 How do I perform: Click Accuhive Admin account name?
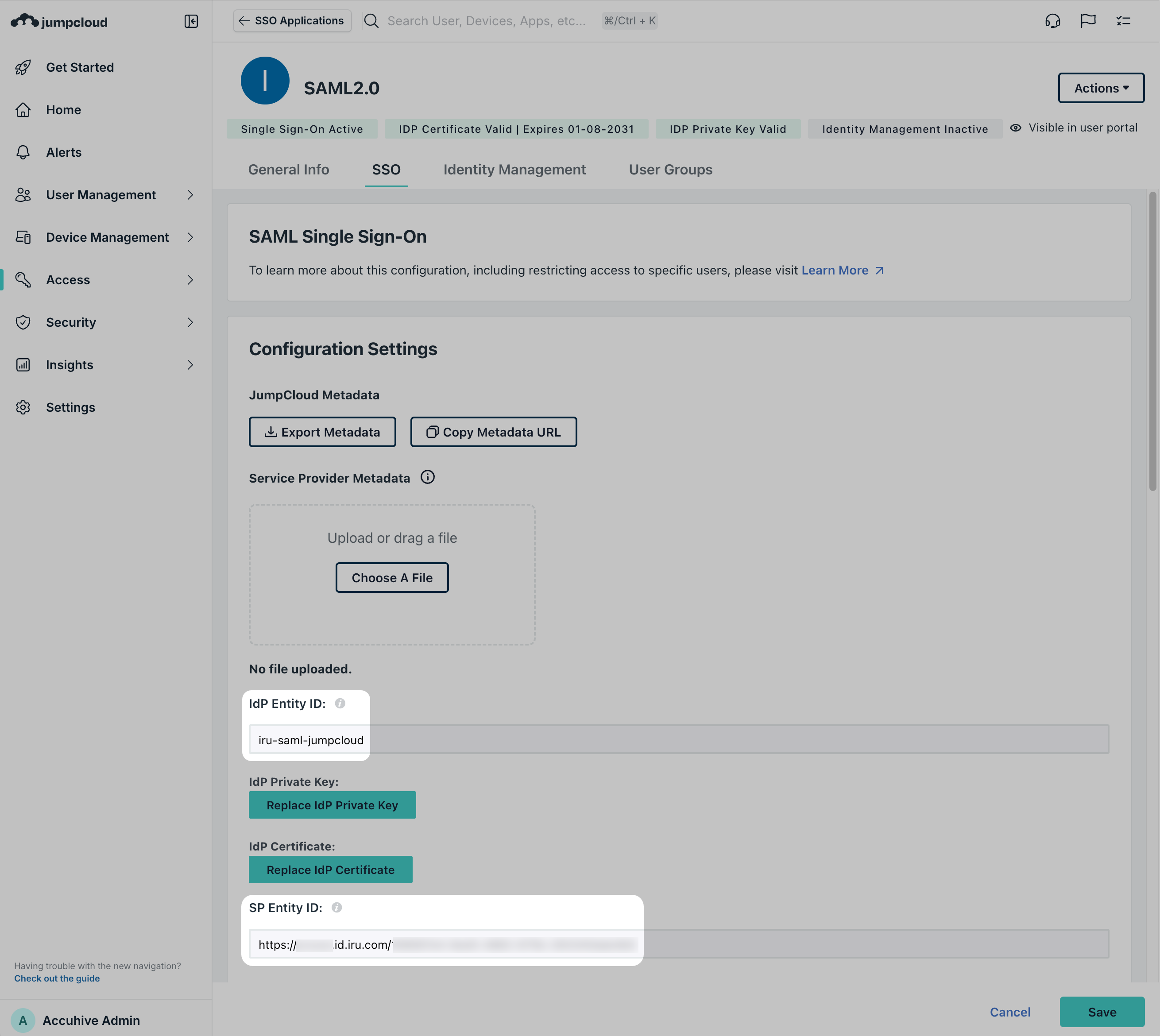(91, 1020)
